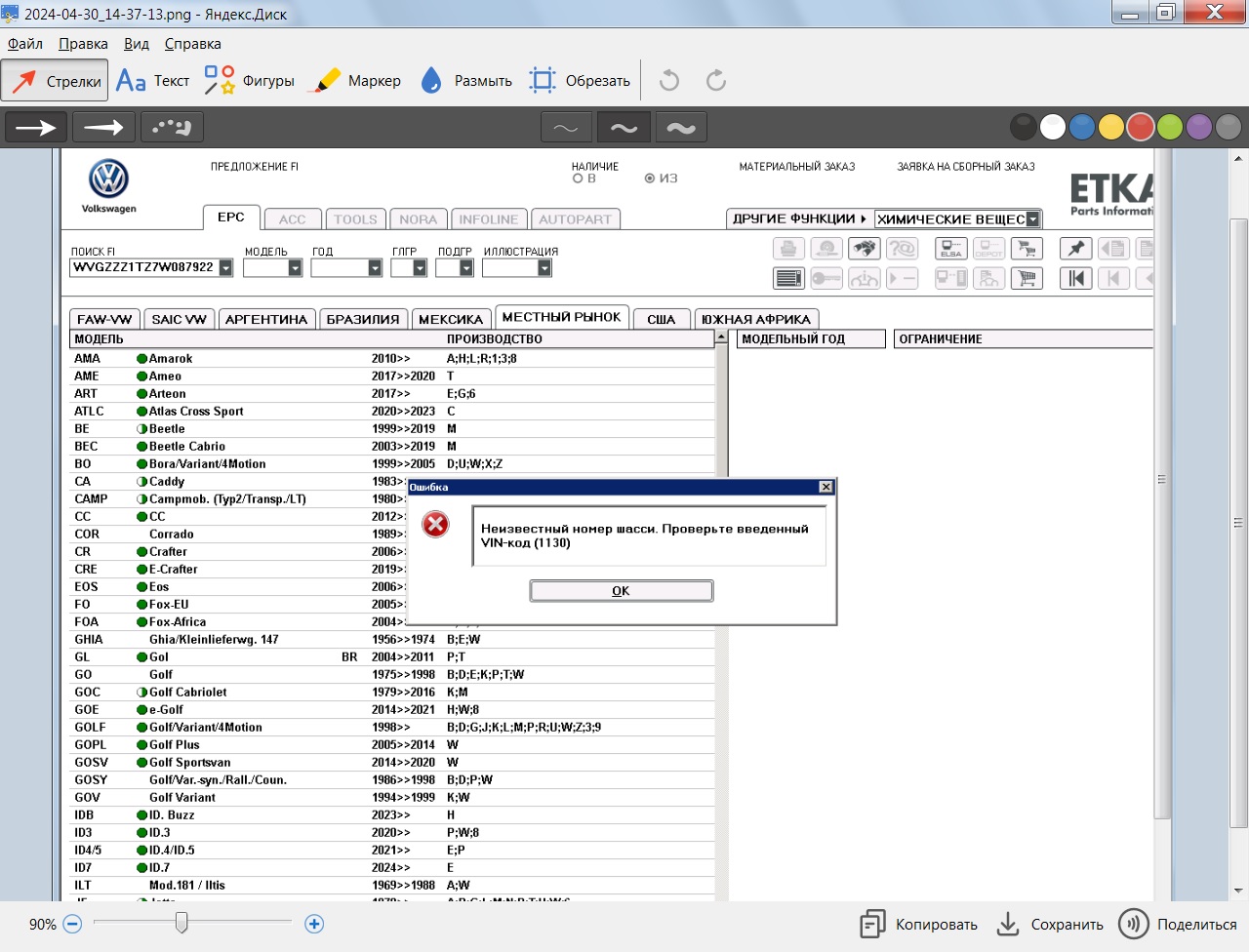Pick the thinnest line thickness
This screenshot has width=1249, height=952.
click(566, 127)
